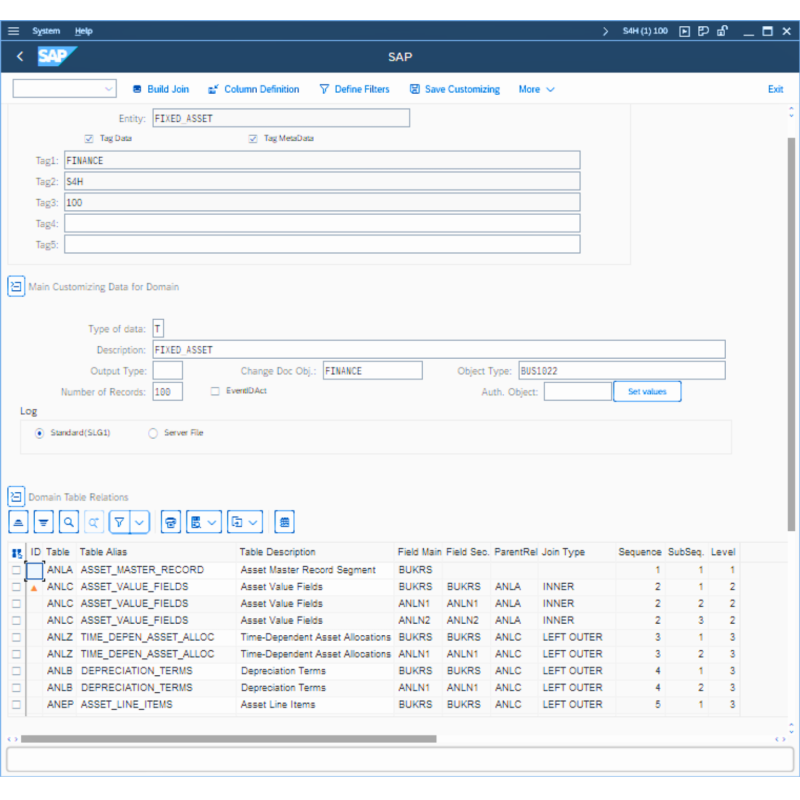Select the Server File radio button
The image size is (800, 800).
[153, 433]
